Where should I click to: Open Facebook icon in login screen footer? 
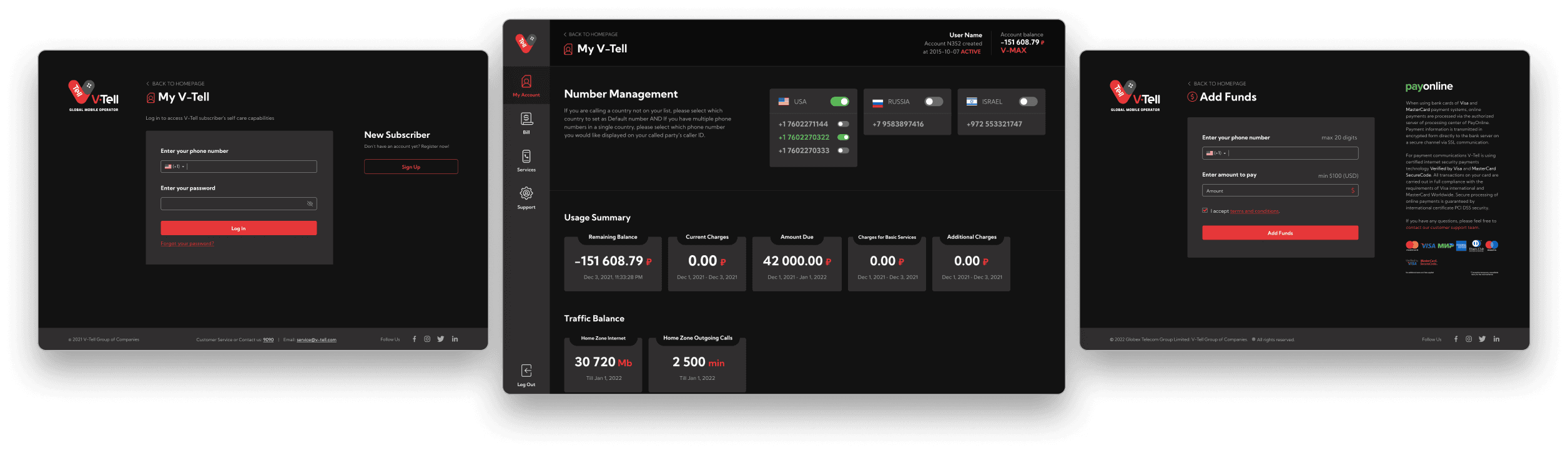tap(414, 339)
